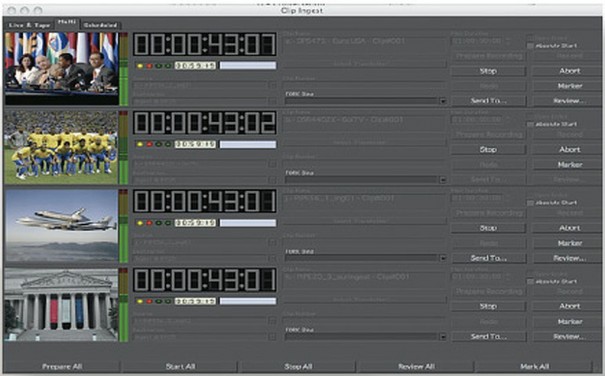The width and height of the screenshot is (605, 376).
Task: Click the progress bar in the first channel
Action: 248,66
